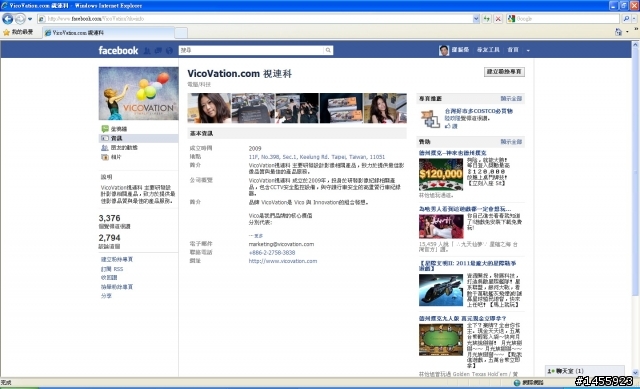The height and width of the screenshot is (389, 640).
Task: Click the magnifier search button in IE toolbar
Action: 626,19
